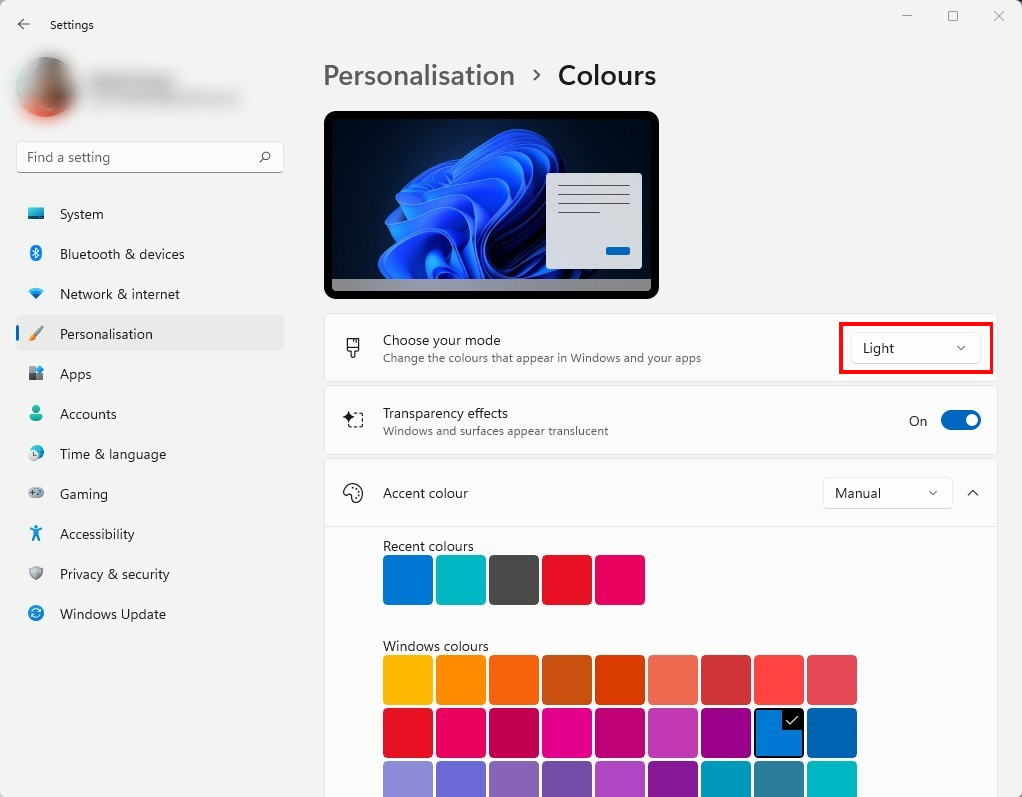The image size is (1022, 797).
Task: Select the lavender Windows colour swatch
Action: click(408, 779)
